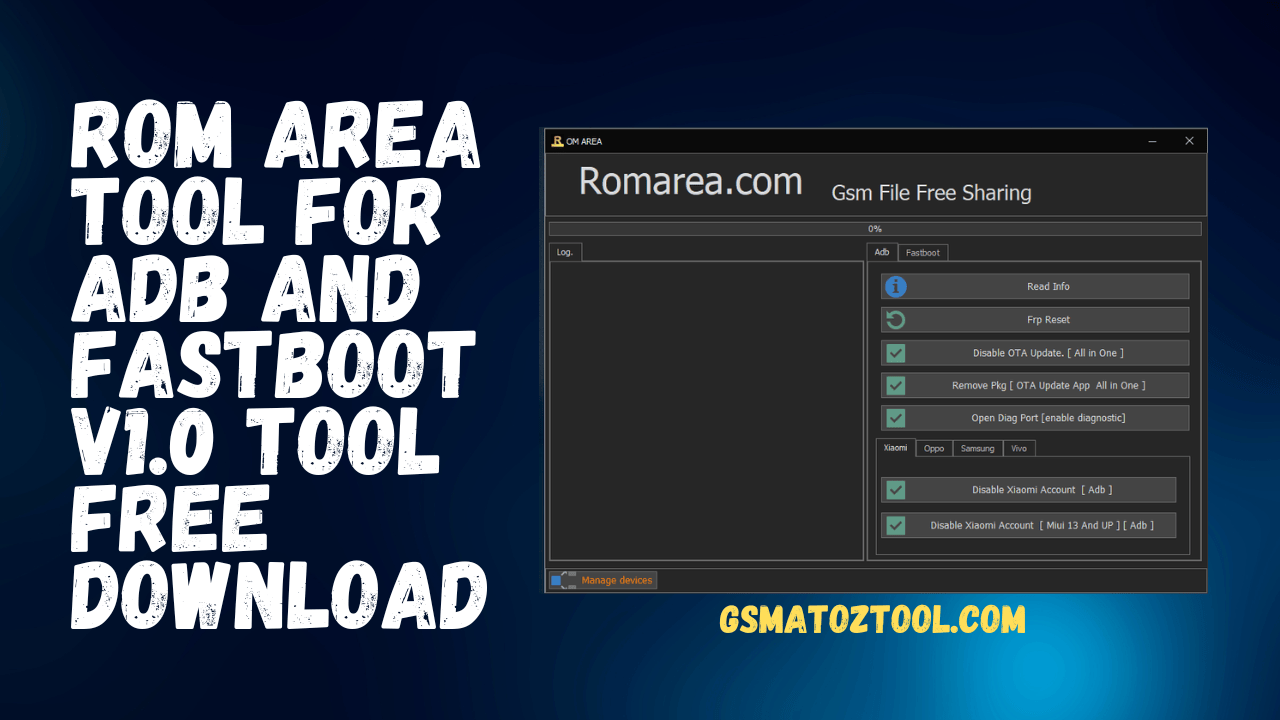Image resolution: width=1280 pixels, height=720 pixels.
Task: Click the green check icon on Open Diag Port
Action: point(895,417)
